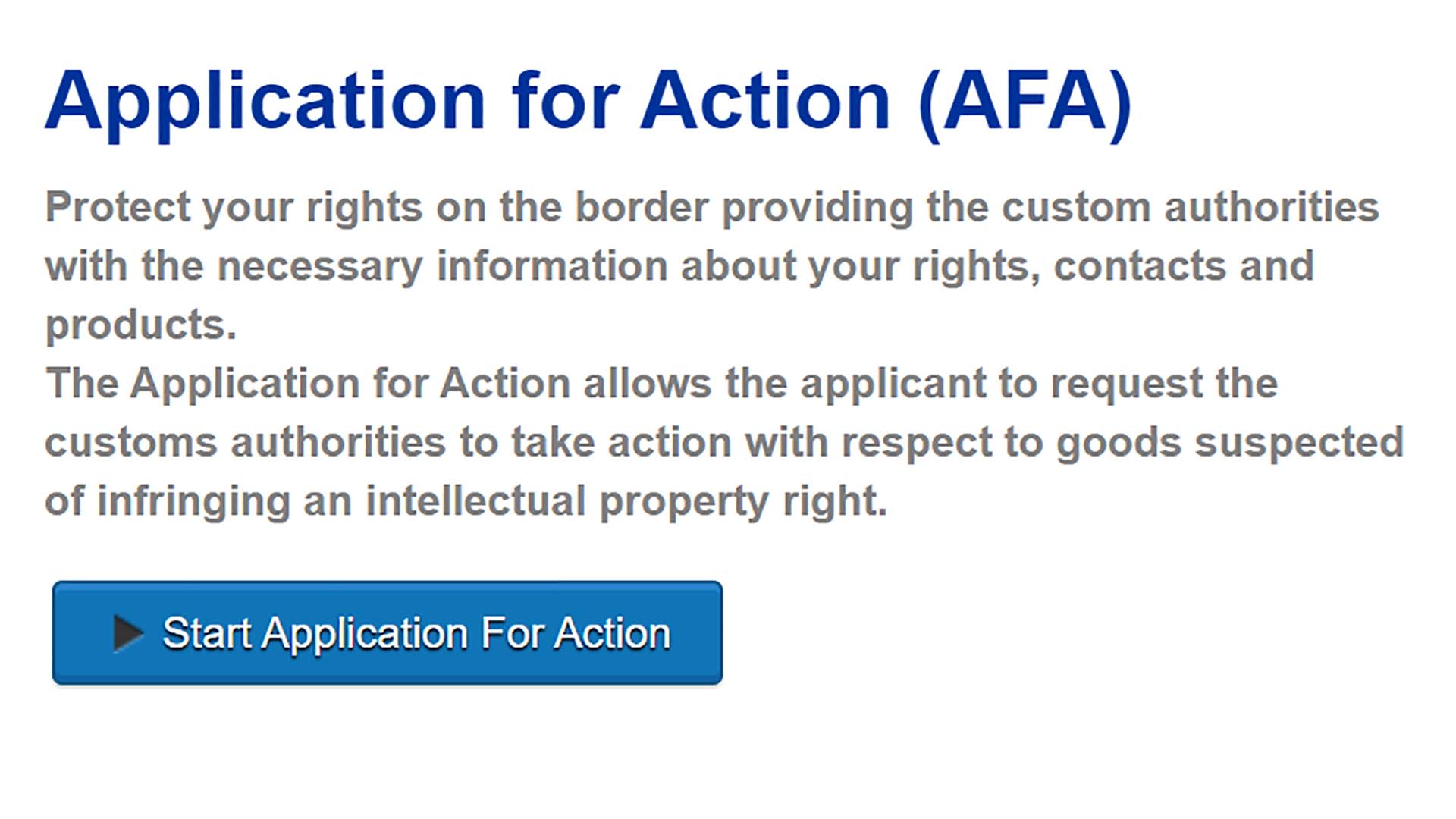Click the Start Application For Action button
The height and width of the screenshot is (819, 1456).
tap(387, 633)
